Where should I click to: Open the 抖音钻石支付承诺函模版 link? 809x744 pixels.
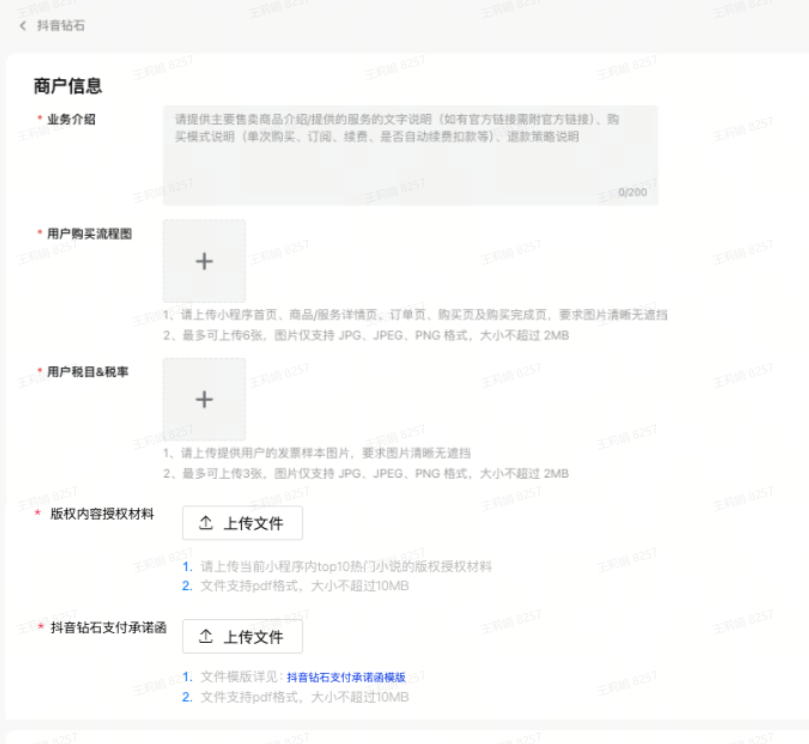click(x=346, y=677)
